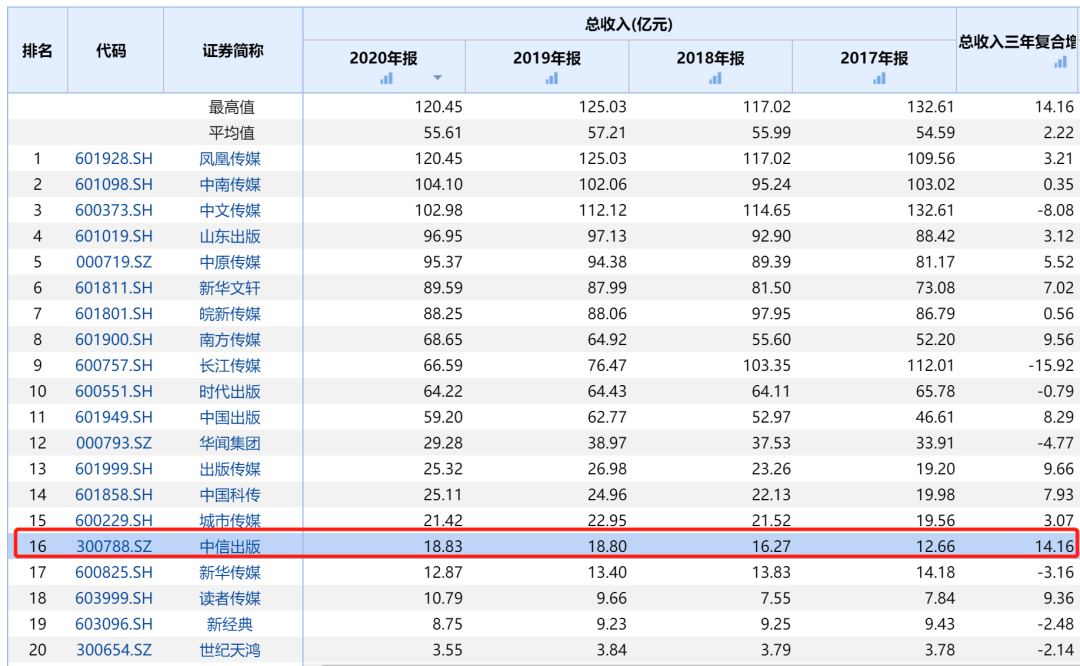Open stock code 600229.SH link
Viewport: 1080px width, 666px height.
[x=114, y=520]
